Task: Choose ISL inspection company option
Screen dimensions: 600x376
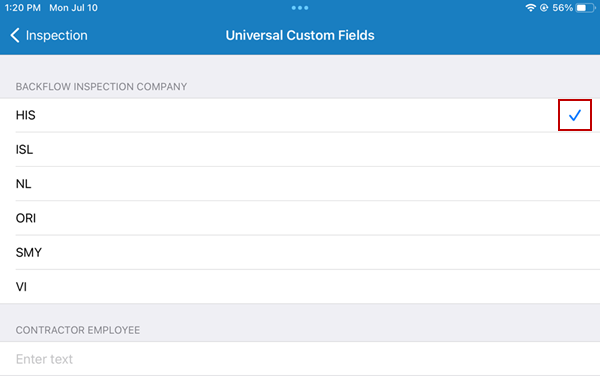Action: click(x=300, y=150)
